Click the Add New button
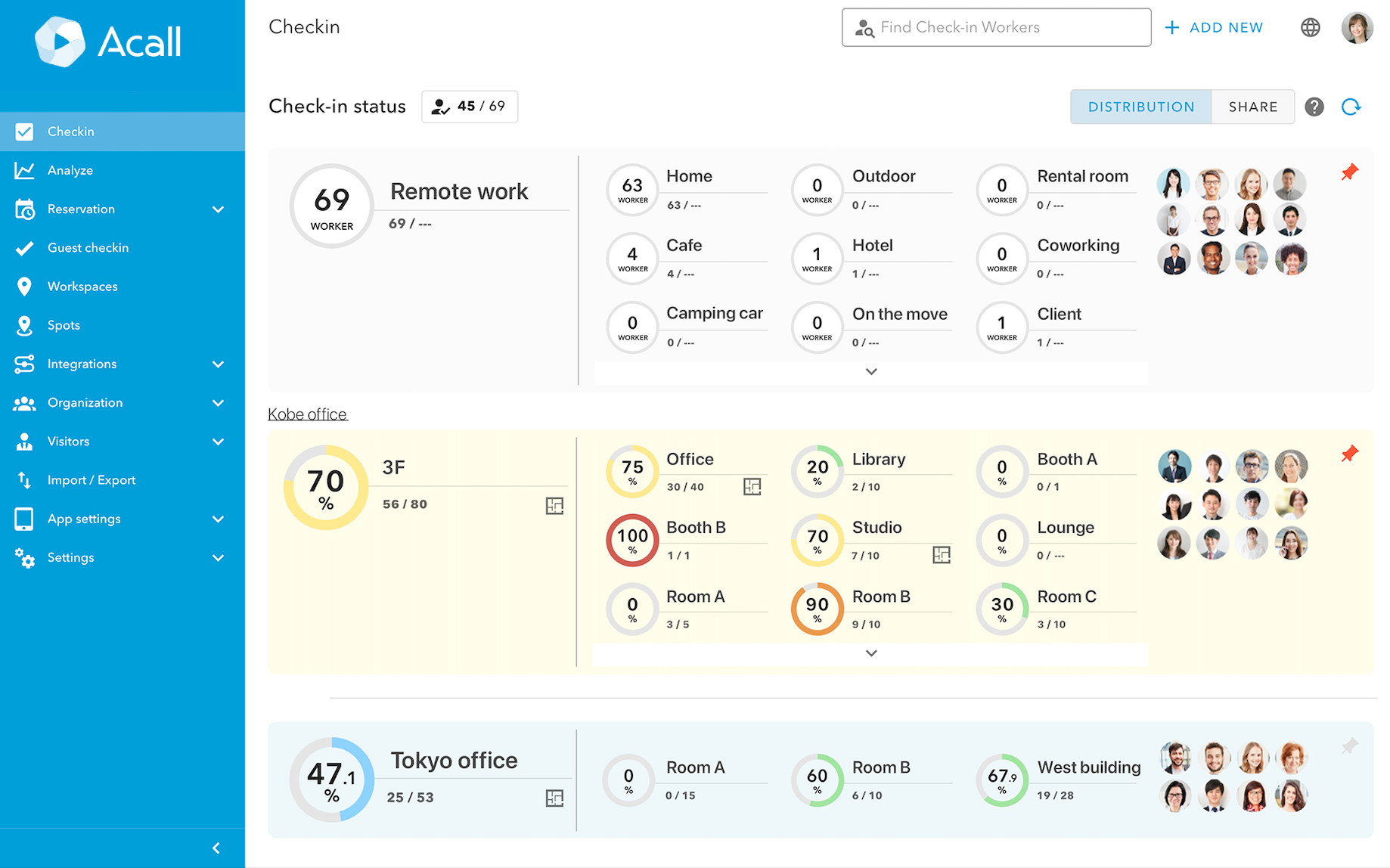Image resolution: width=1390 pixels, height=868 pixels. point(1214,28)
